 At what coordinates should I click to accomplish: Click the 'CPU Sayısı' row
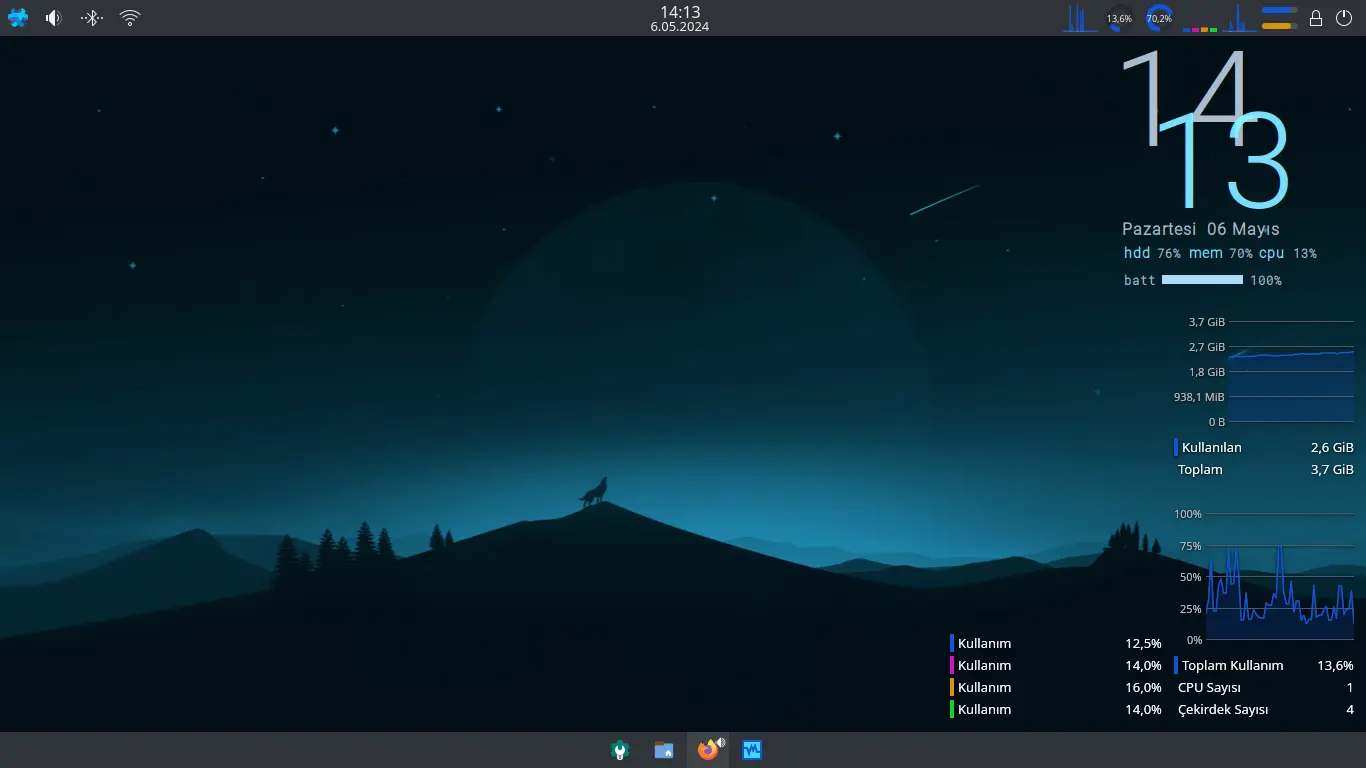(1264, 687)
